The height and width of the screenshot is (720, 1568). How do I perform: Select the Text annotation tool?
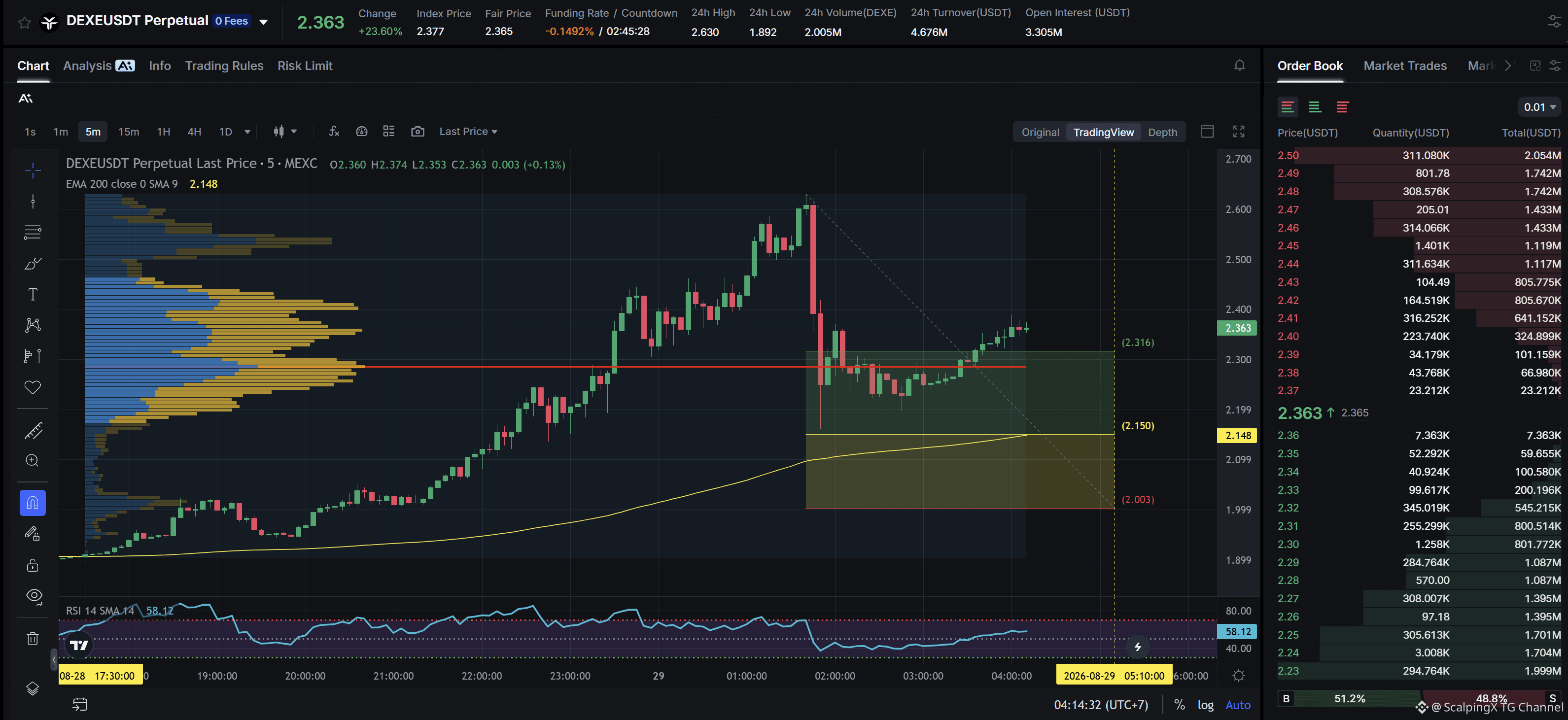coord(33,295)
